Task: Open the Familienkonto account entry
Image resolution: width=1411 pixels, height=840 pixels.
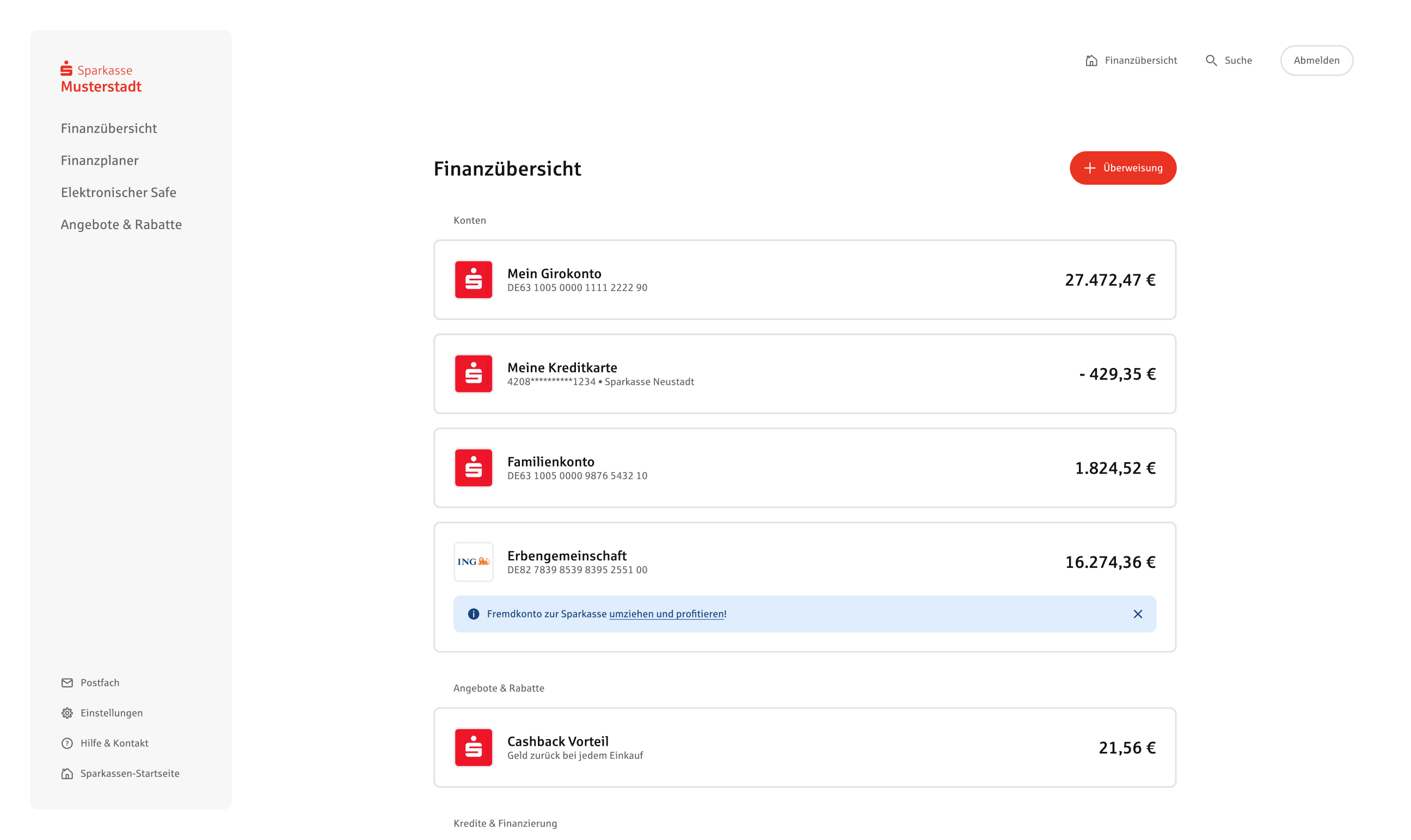Action: coord(803,468)
